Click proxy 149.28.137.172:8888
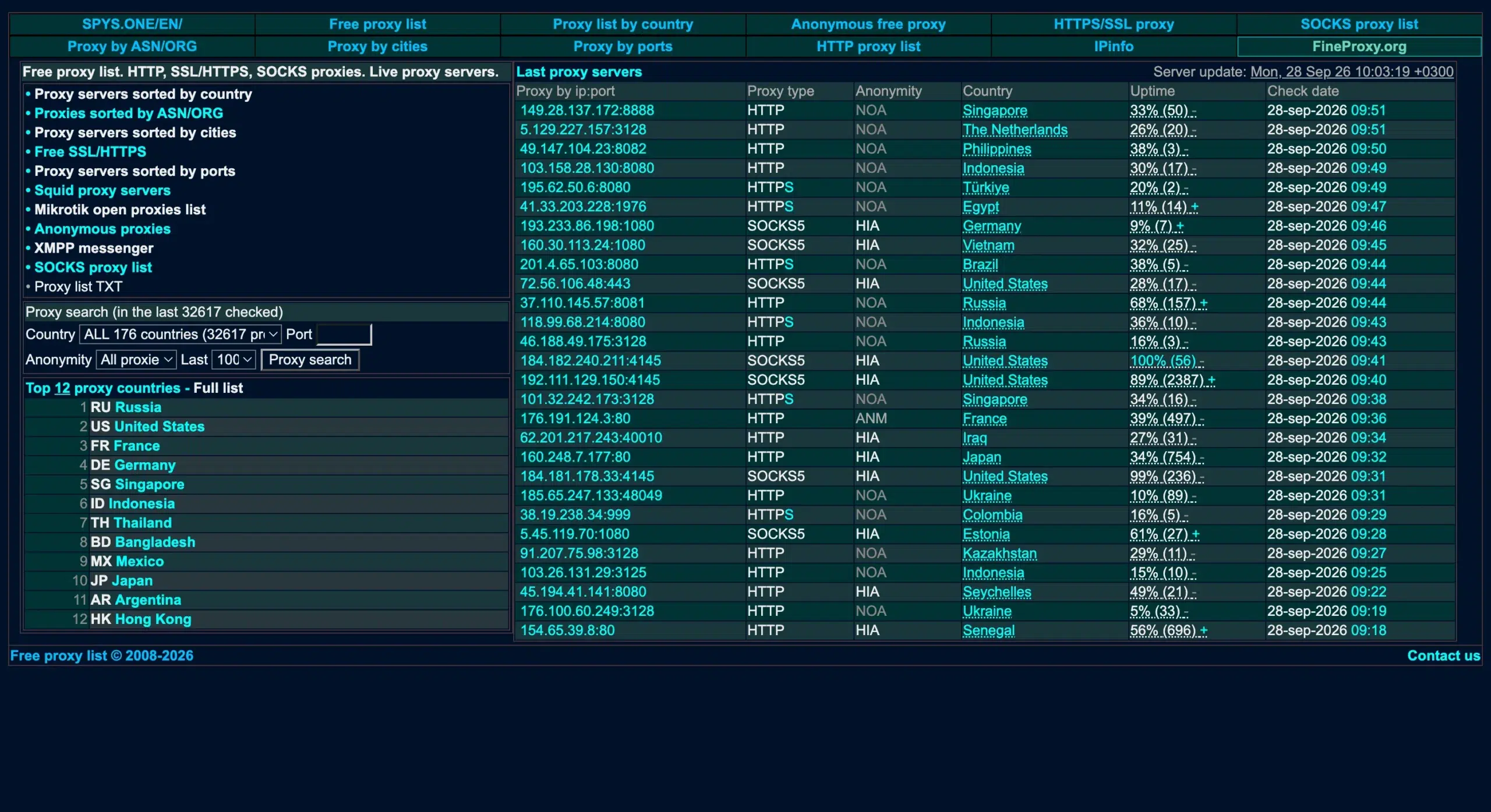Image resolution: width=1491 pixels, height=812 pixels. pyautogui.click(x=587, y=111)
